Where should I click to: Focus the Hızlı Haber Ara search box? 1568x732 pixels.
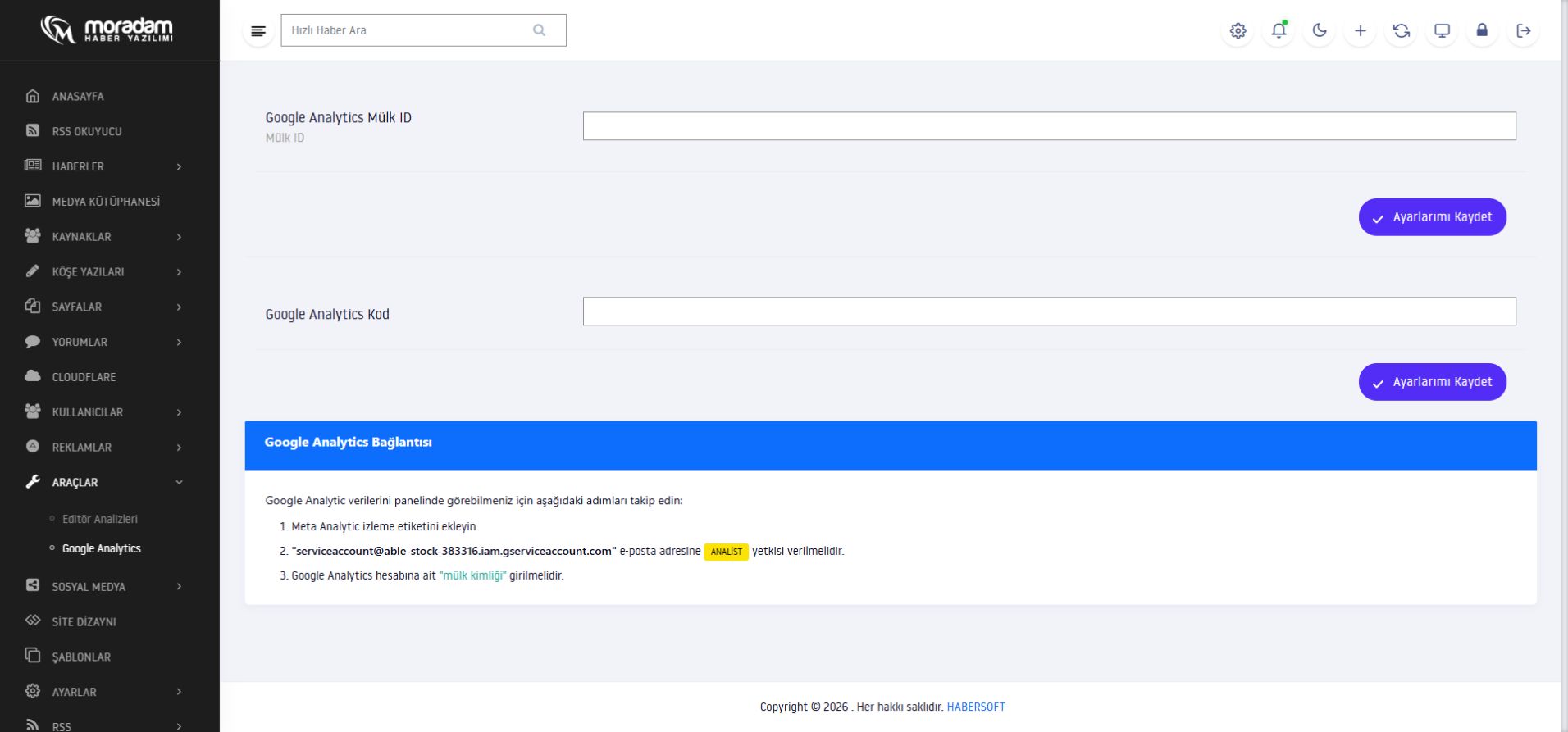(423, 30)
